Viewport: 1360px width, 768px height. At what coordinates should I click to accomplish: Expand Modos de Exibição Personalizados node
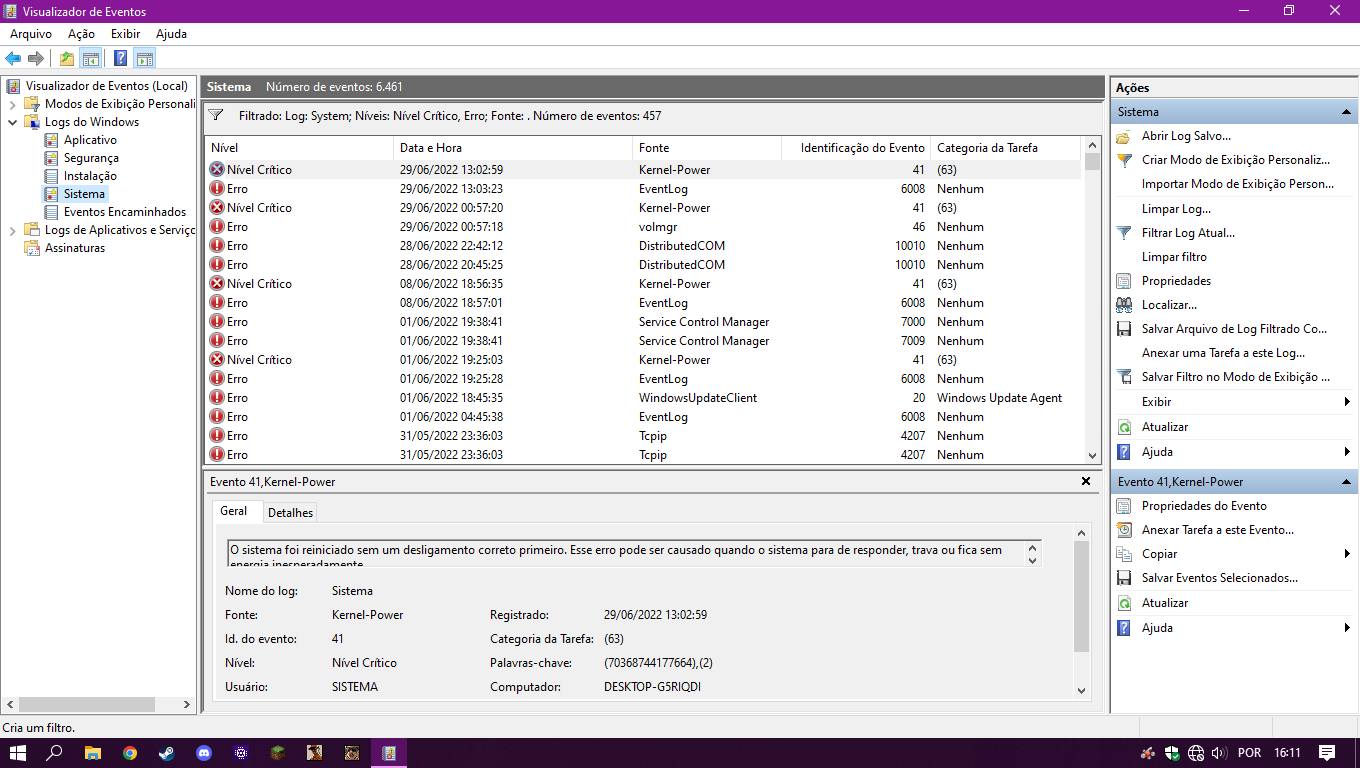tap(12, 104)
